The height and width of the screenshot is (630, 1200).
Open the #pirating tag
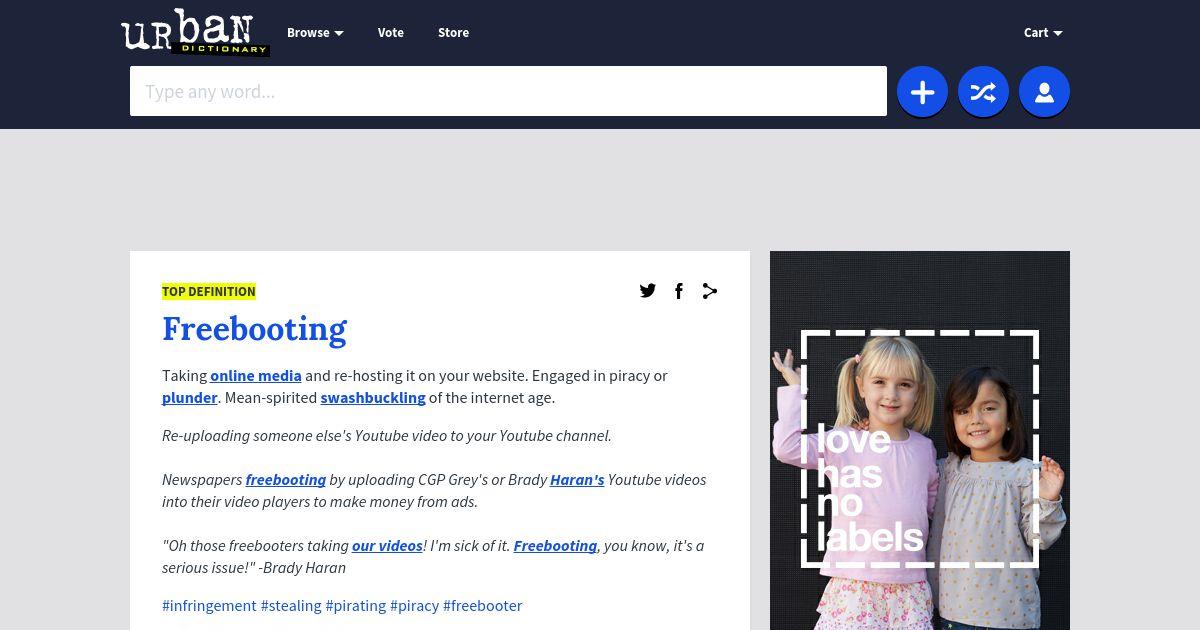356,605
